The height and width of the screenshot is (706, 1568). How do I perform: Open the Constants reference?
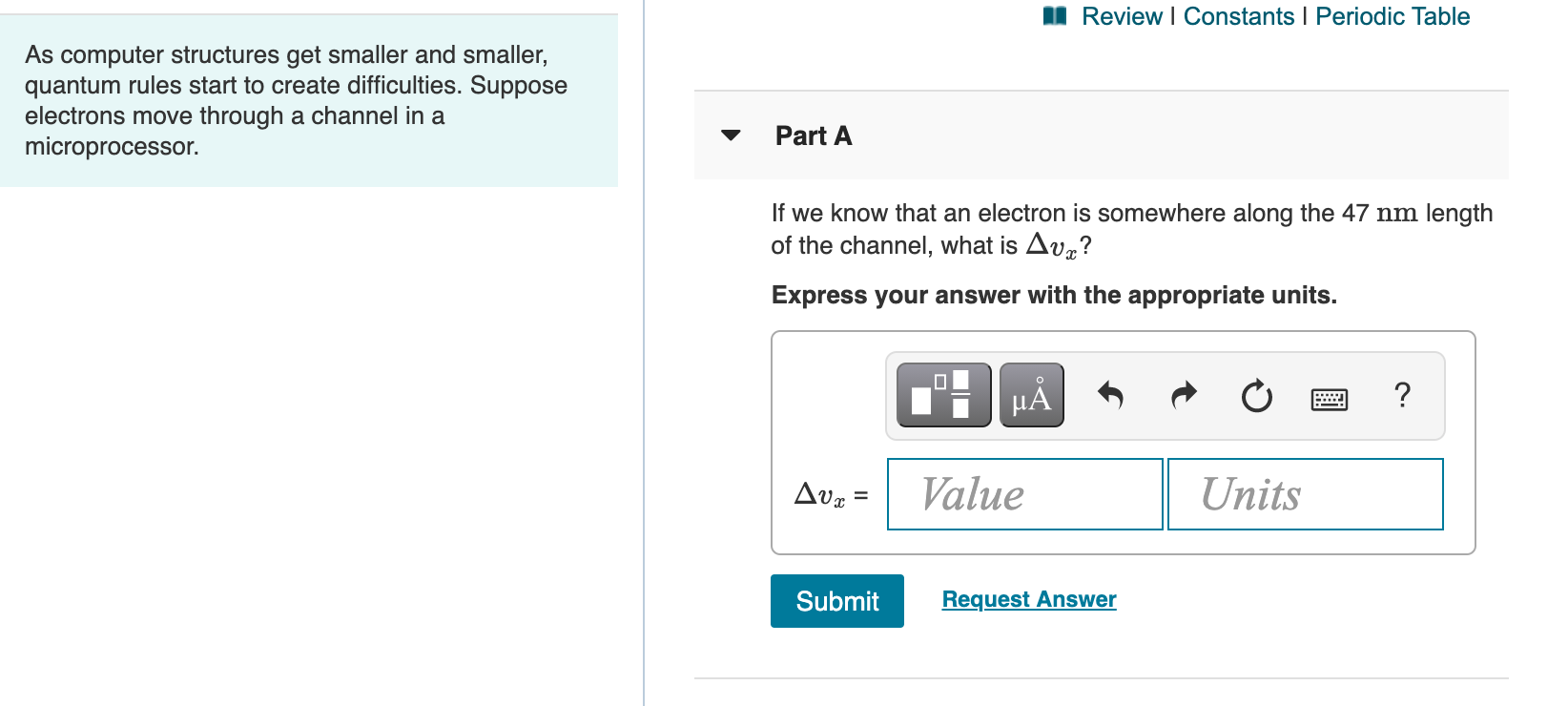tap(1238, 15)
